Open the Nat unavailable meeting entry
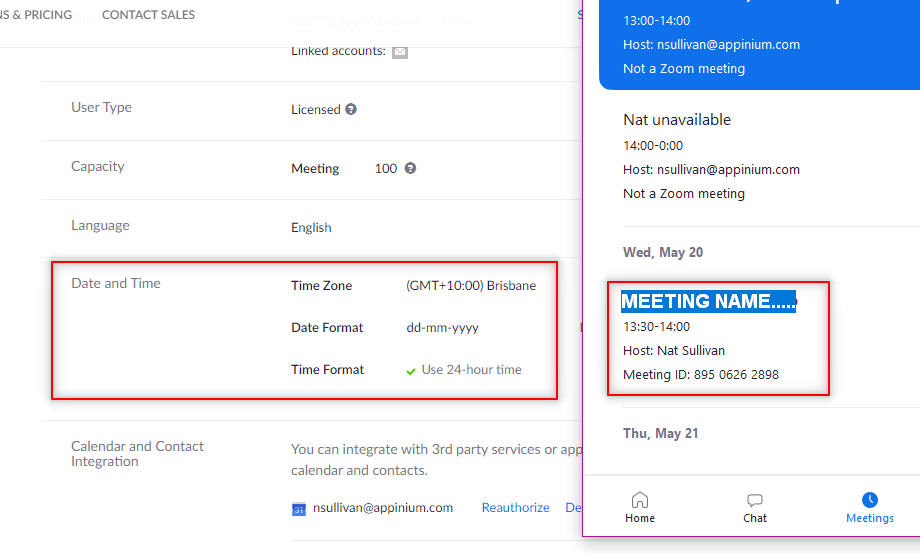The image size is (920, 553). click(x=677, y=120)
